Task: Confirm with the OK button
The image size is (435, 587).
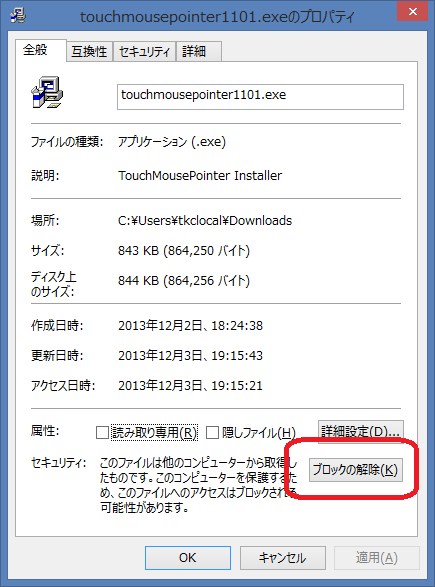Action: pyautogui.click(x=188, y=558)
